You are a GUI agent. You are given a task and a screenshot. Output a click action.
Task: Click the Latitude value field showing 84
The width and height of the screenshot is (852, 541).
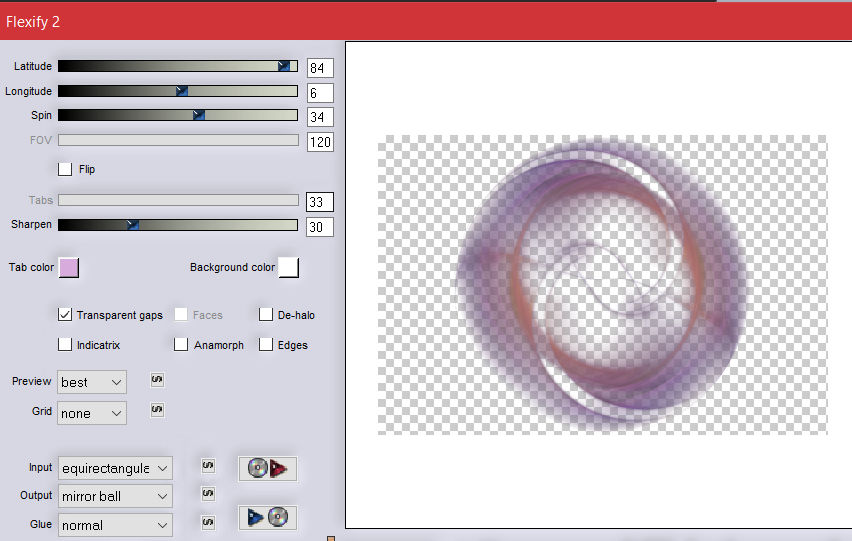pyautogui.click(x=320, y=68)
